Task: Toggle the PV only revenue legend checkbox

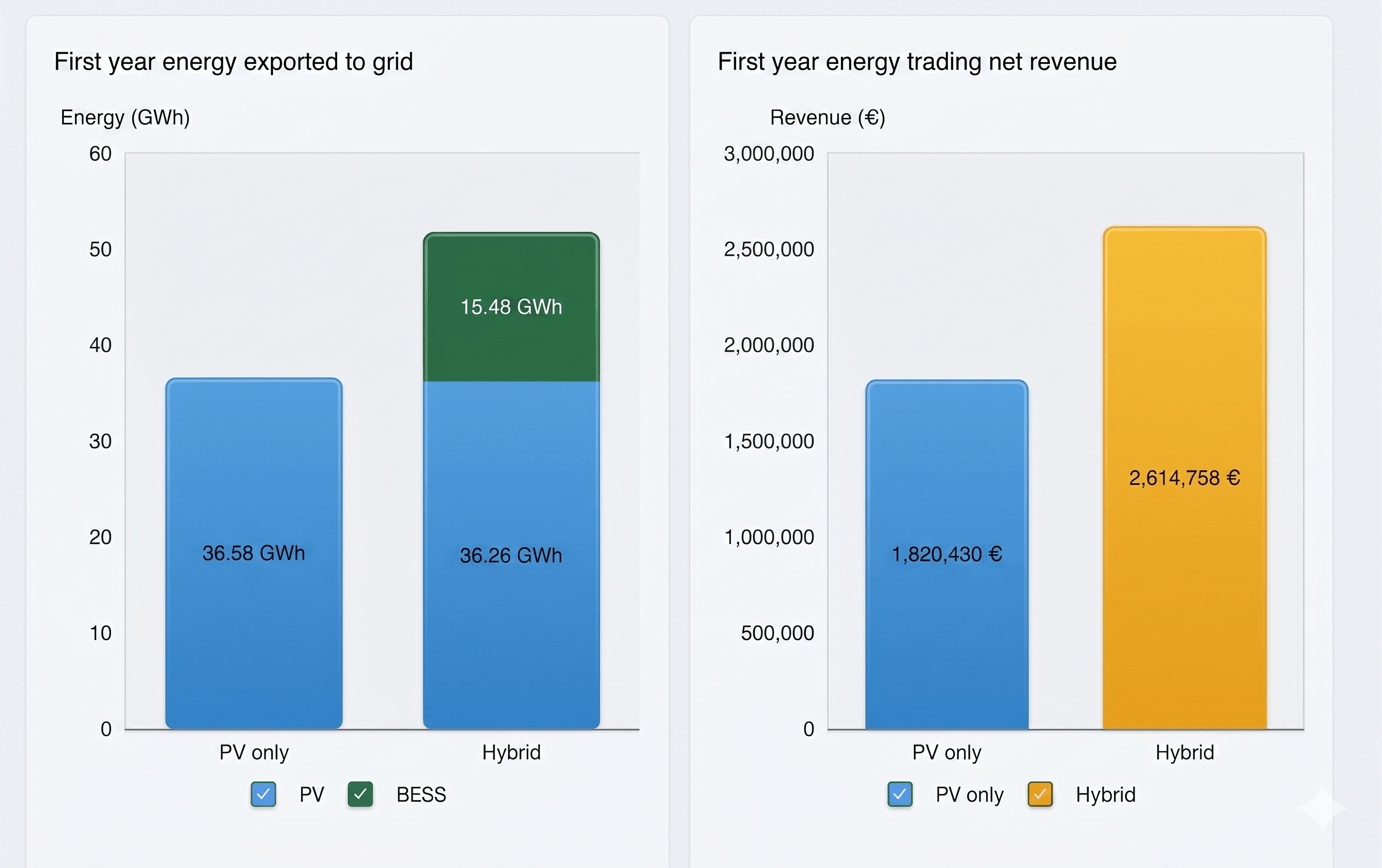Action: coord(900,794)
